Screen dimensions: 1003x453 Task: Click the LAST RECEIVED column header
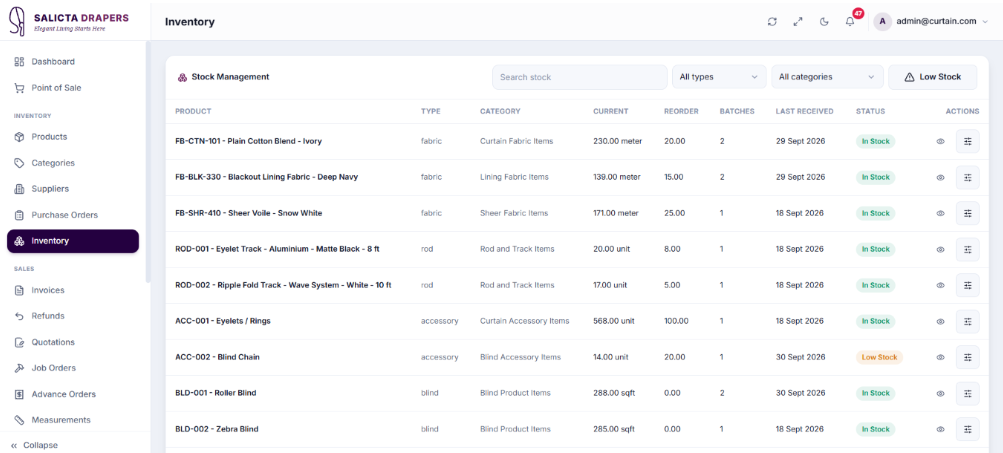(804, 111)
